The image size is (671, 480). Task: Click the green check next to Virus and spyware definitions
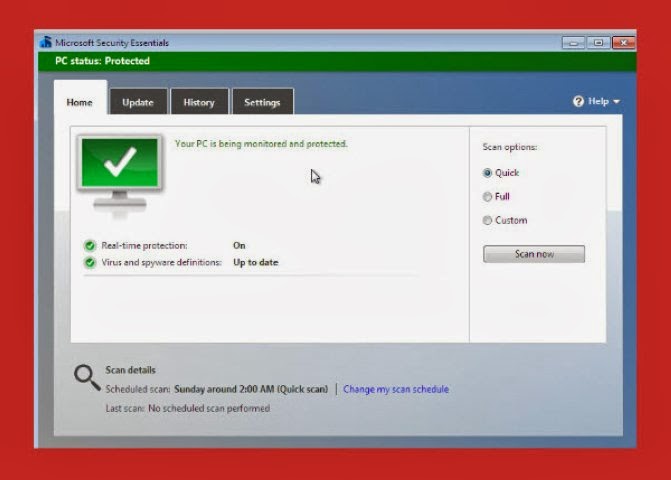[90, 262]
